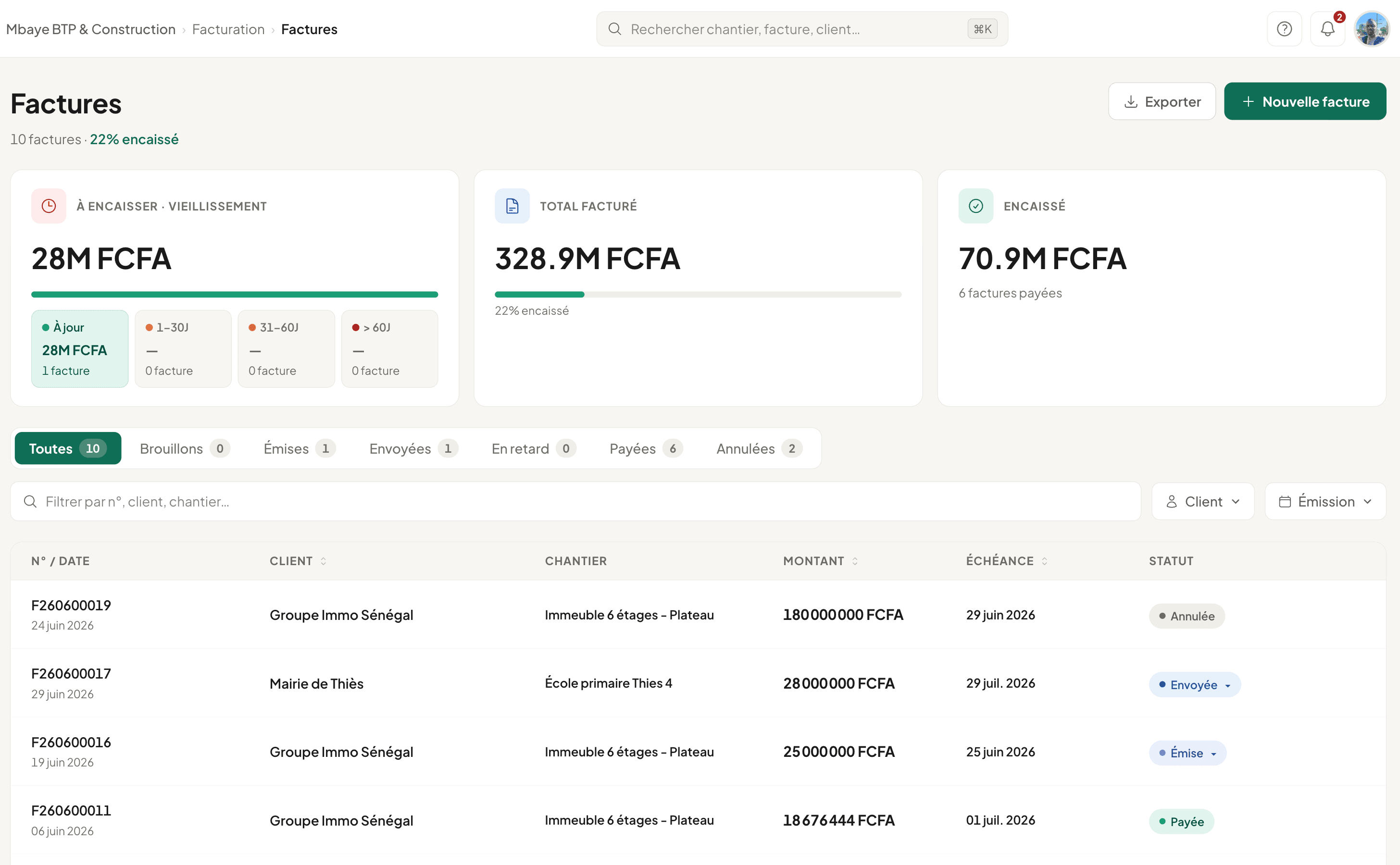The image size is (1400, 865).
Task: Switch to the Payées tab
Action: [645, 448]
